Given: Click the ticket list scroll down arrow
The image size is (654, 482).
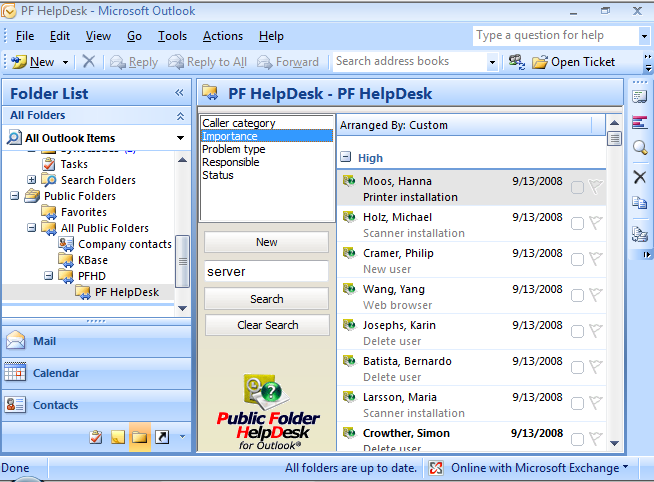Looking at the screenshot, I should pos(614,443).
